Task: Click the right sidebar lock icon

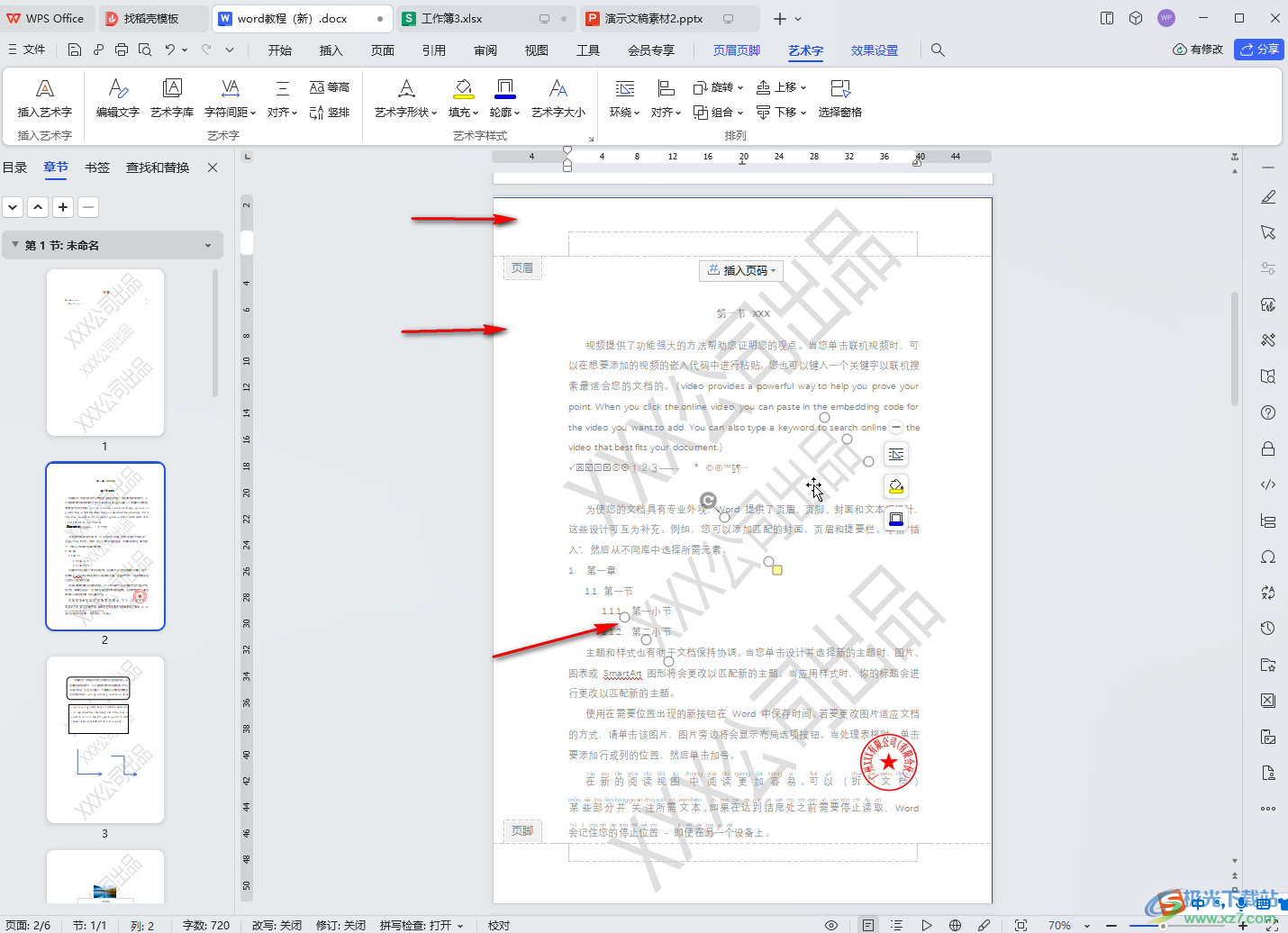Action: click(x=1268, y=448)
